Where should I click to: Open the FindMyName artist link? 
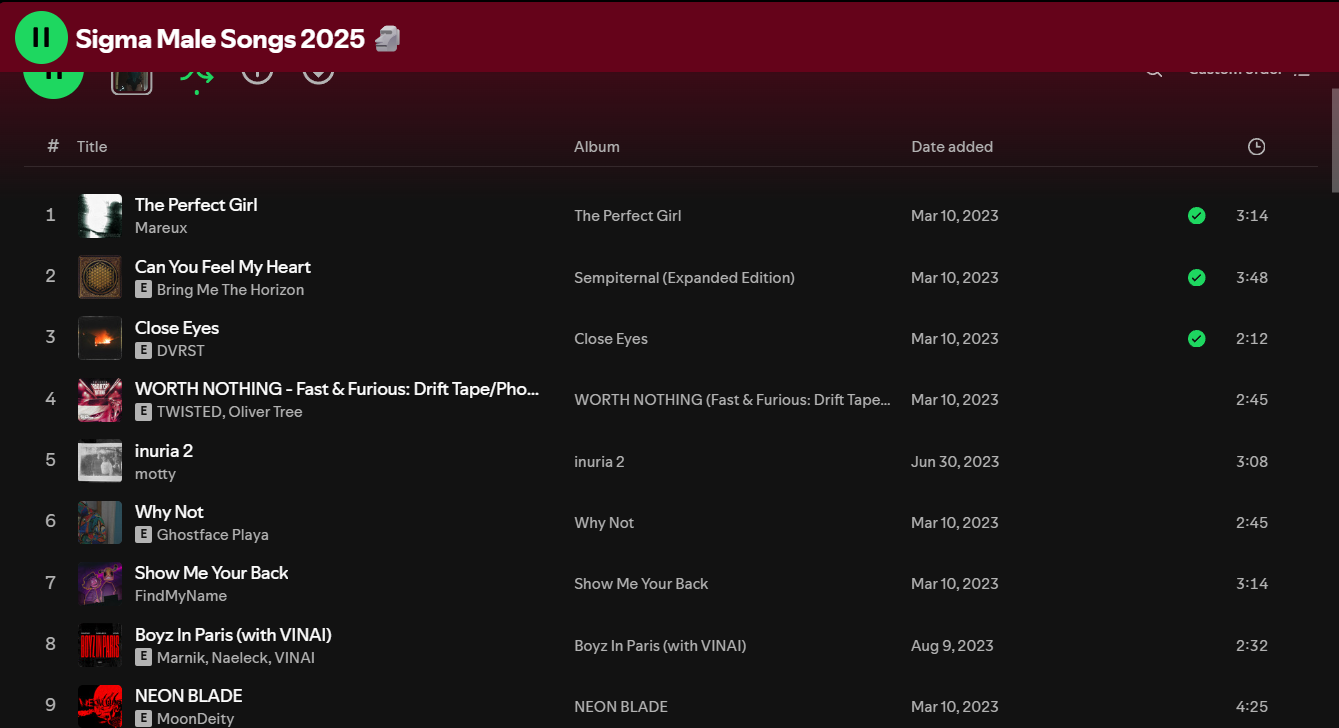[x=181, y=596]
